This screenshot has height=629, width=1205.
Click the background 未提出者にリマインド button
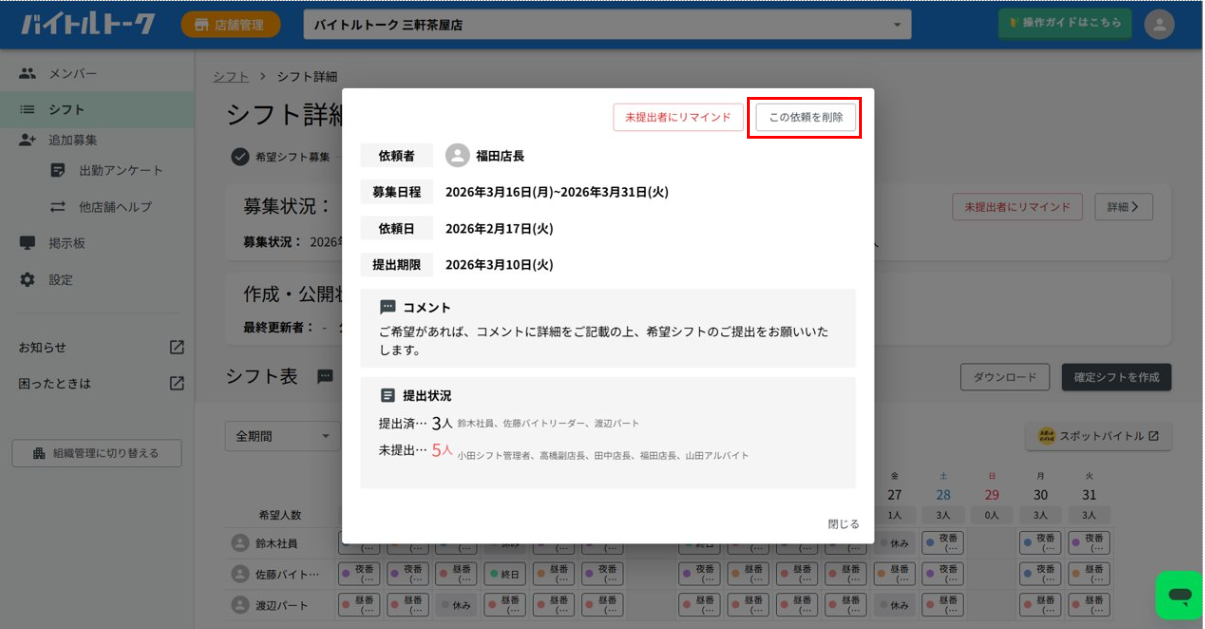pos(1017,207)
